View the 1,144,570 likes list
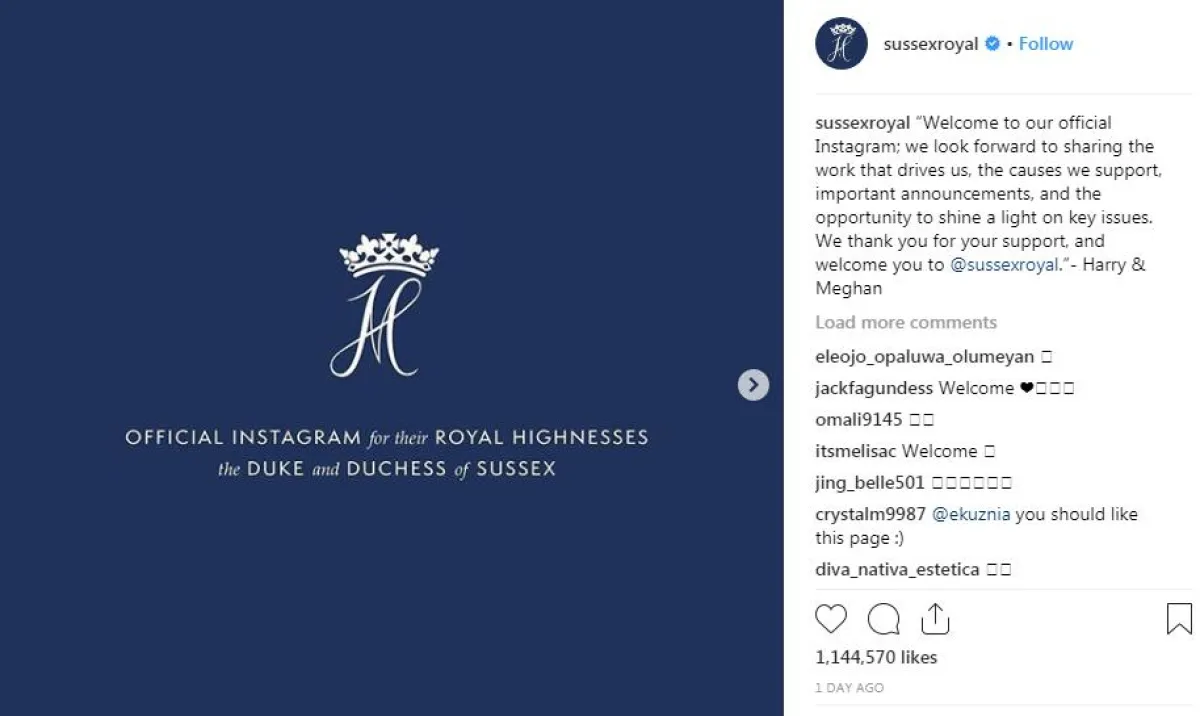 tap(876, 657)
